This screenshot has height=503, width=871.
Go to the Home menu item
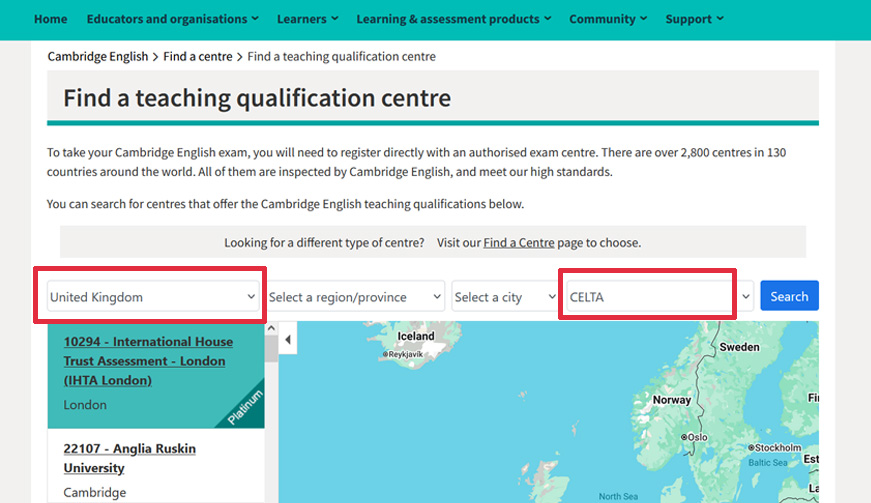pyautogui.click(x=51, y=19)
